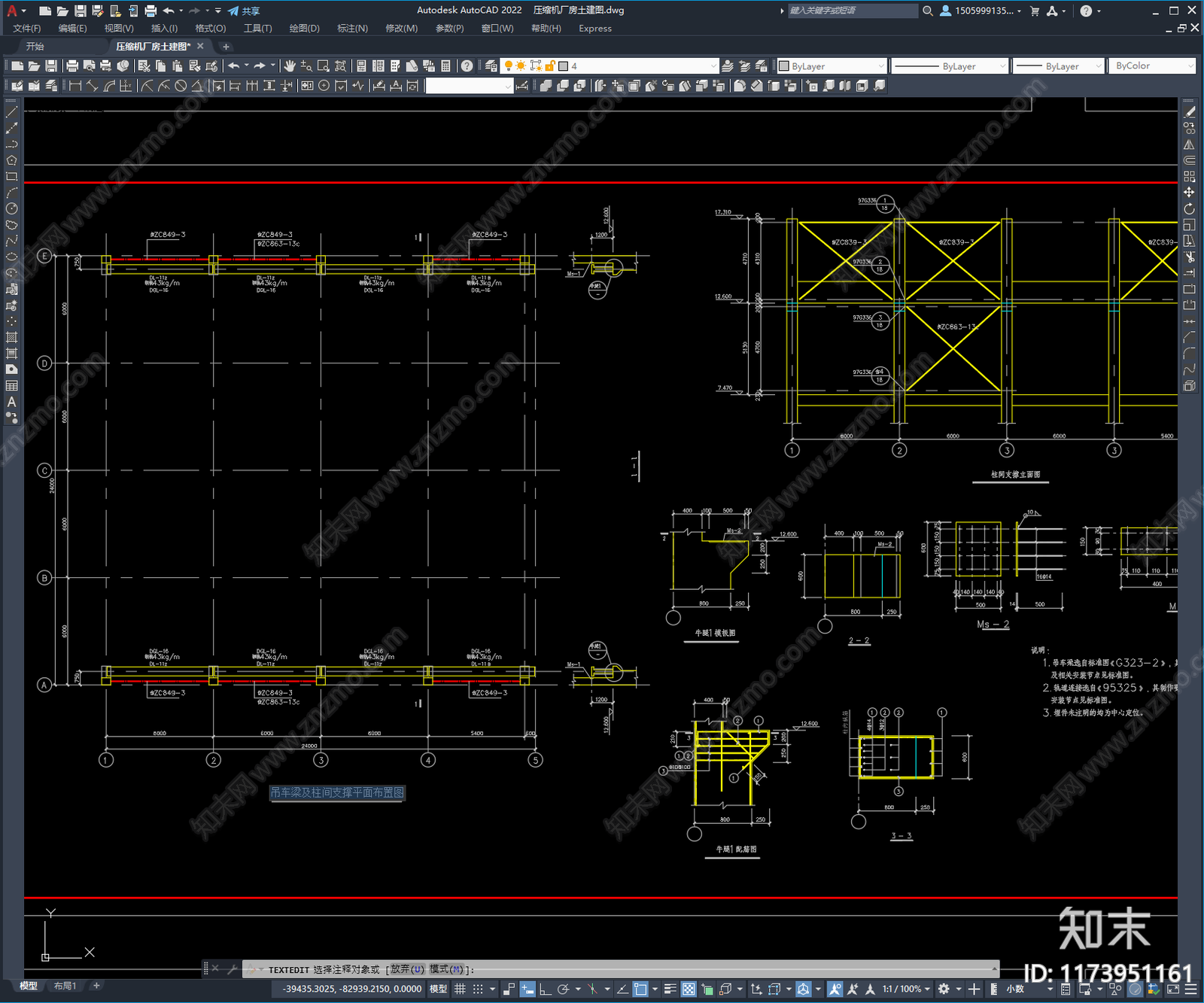
Task: Switch to the 布局1 layout tab
Action: pyautogui.click(x=65, y=986)
